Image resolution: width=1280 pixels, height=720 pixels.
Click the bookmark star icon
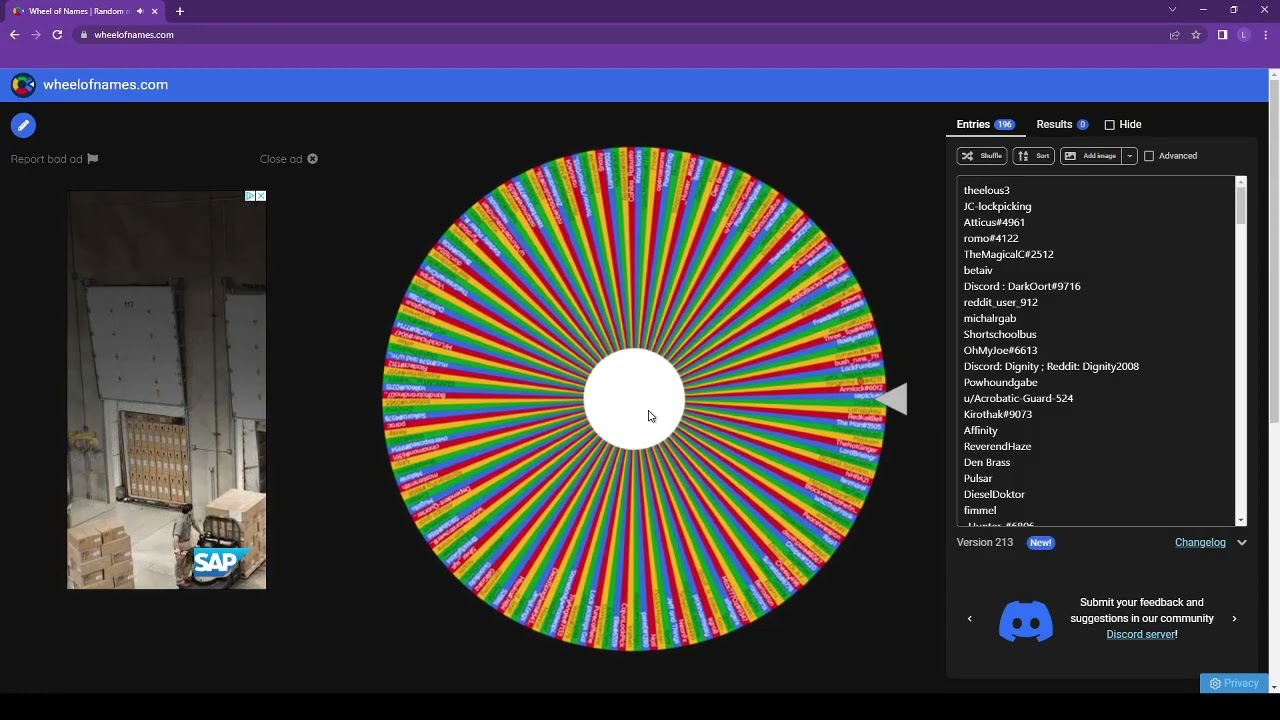point(1196,35)
